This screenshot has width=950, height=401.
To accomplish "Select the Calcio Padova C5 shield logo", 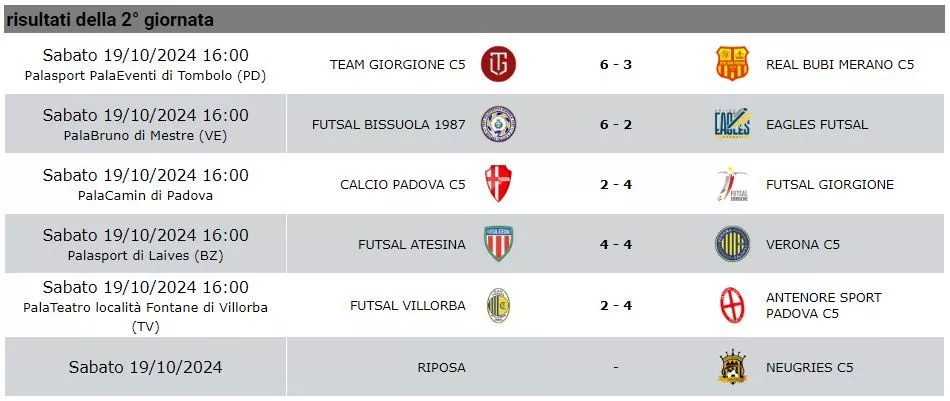I will pos(498,184).
